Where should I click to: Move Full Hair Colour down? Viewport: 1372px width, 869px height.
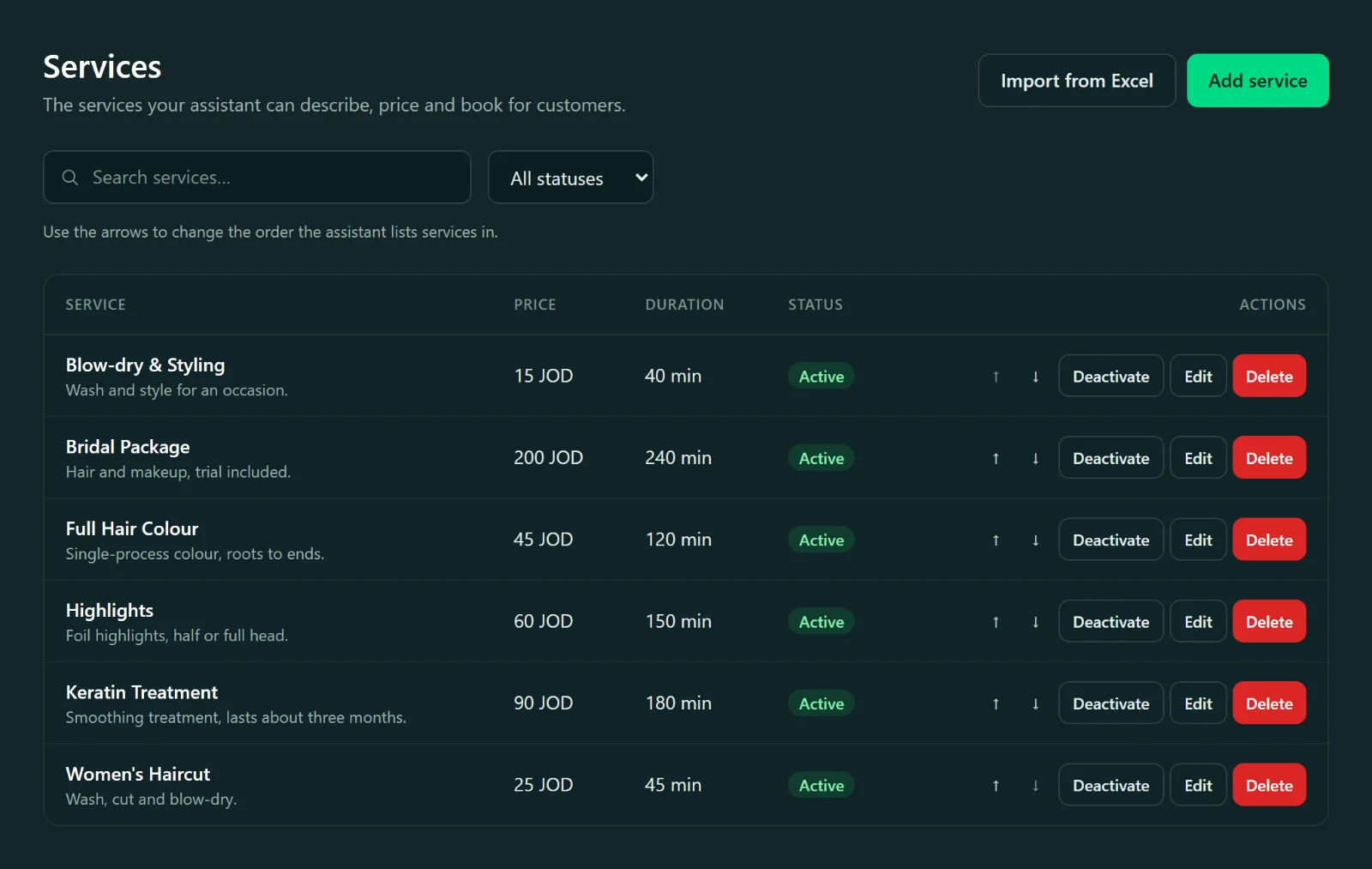[1036, 540]
